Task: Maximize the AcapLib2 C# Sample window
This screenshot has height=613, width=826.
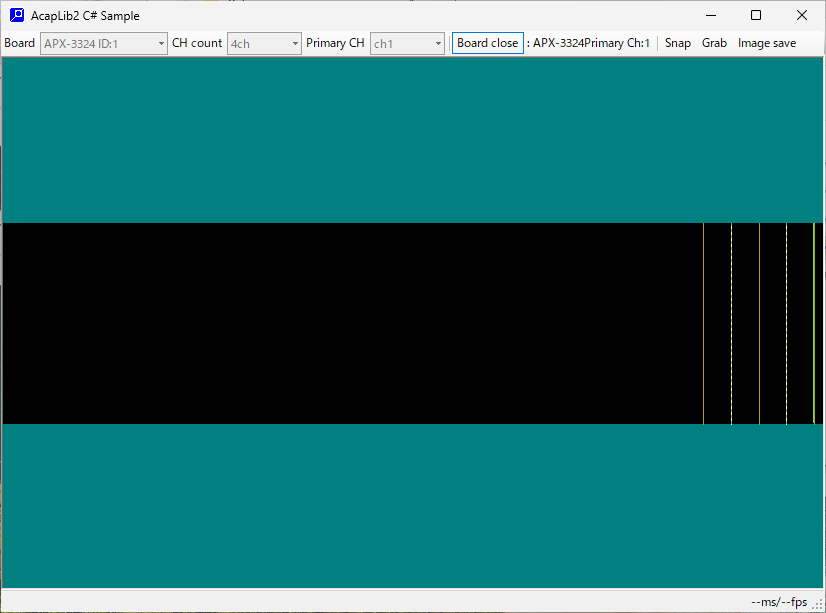Action: 756,15
